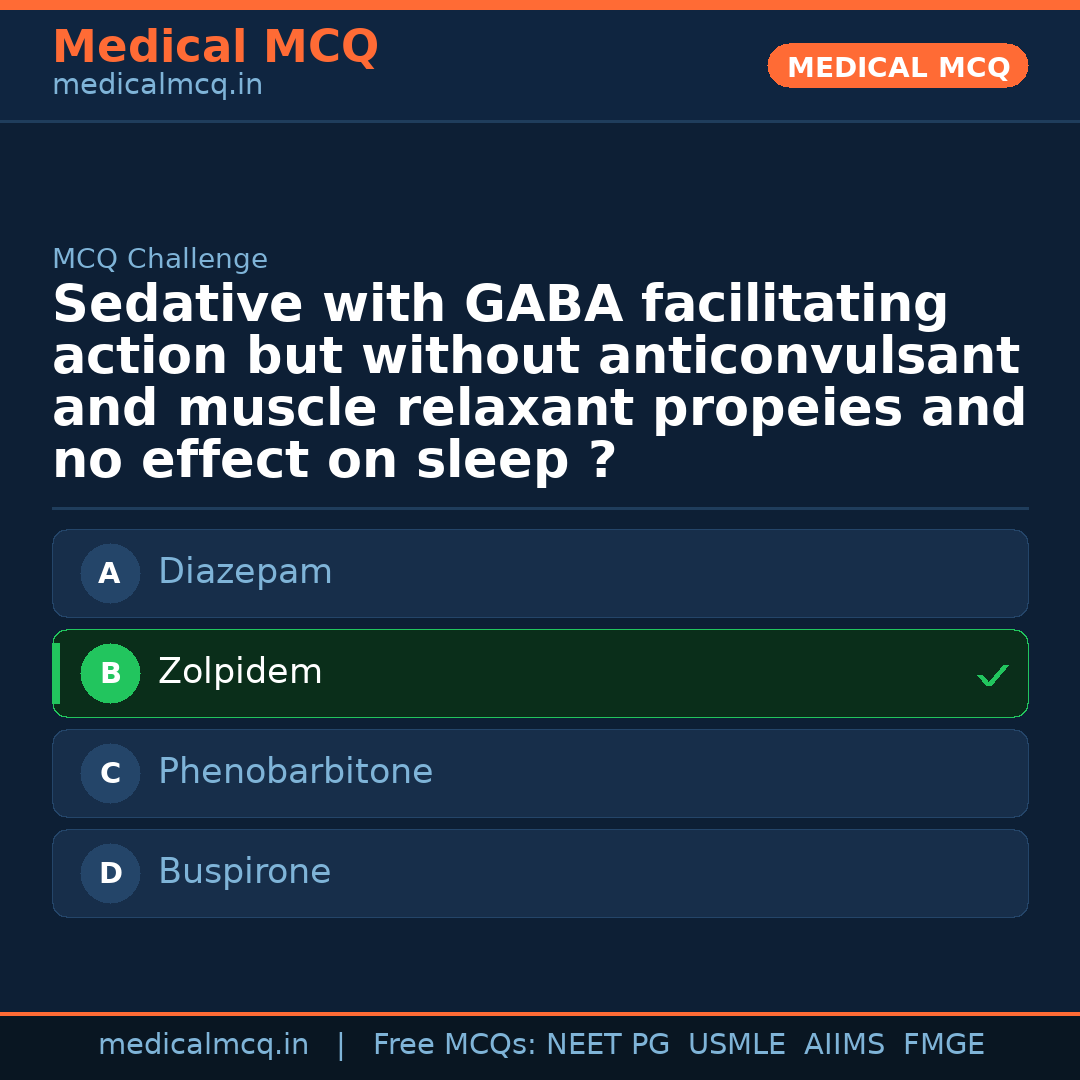1080x1080 pixels.
Task: Pick the Phenobarbitone answer text
Action: tap(295, 772)
